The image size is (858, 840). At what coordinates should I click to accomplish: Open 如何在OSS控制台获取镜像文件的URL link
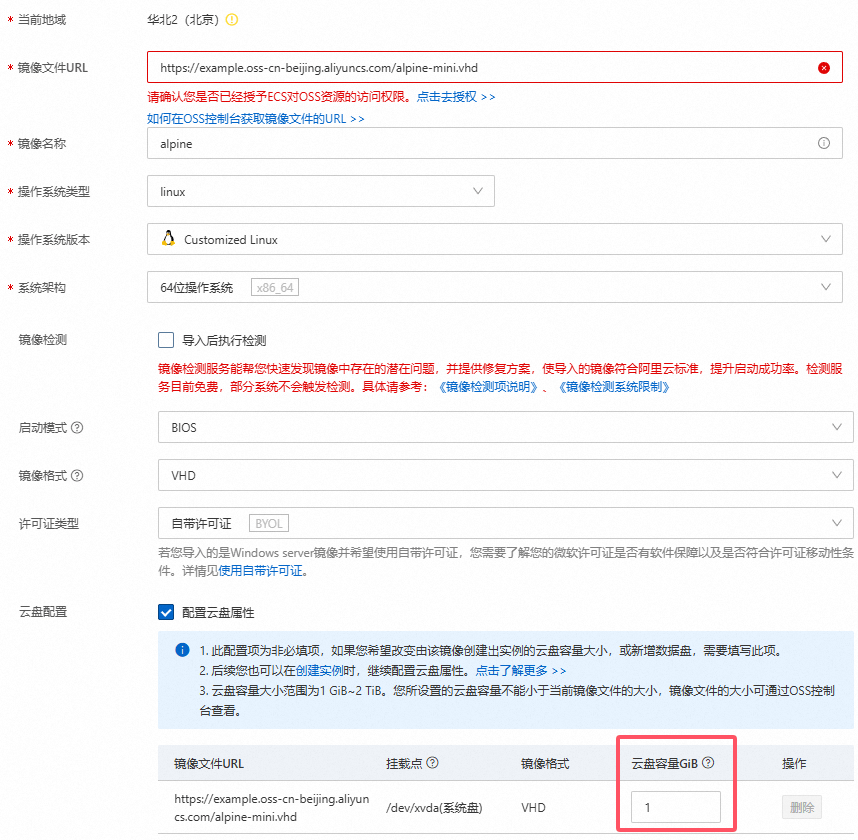pos(255,118)
